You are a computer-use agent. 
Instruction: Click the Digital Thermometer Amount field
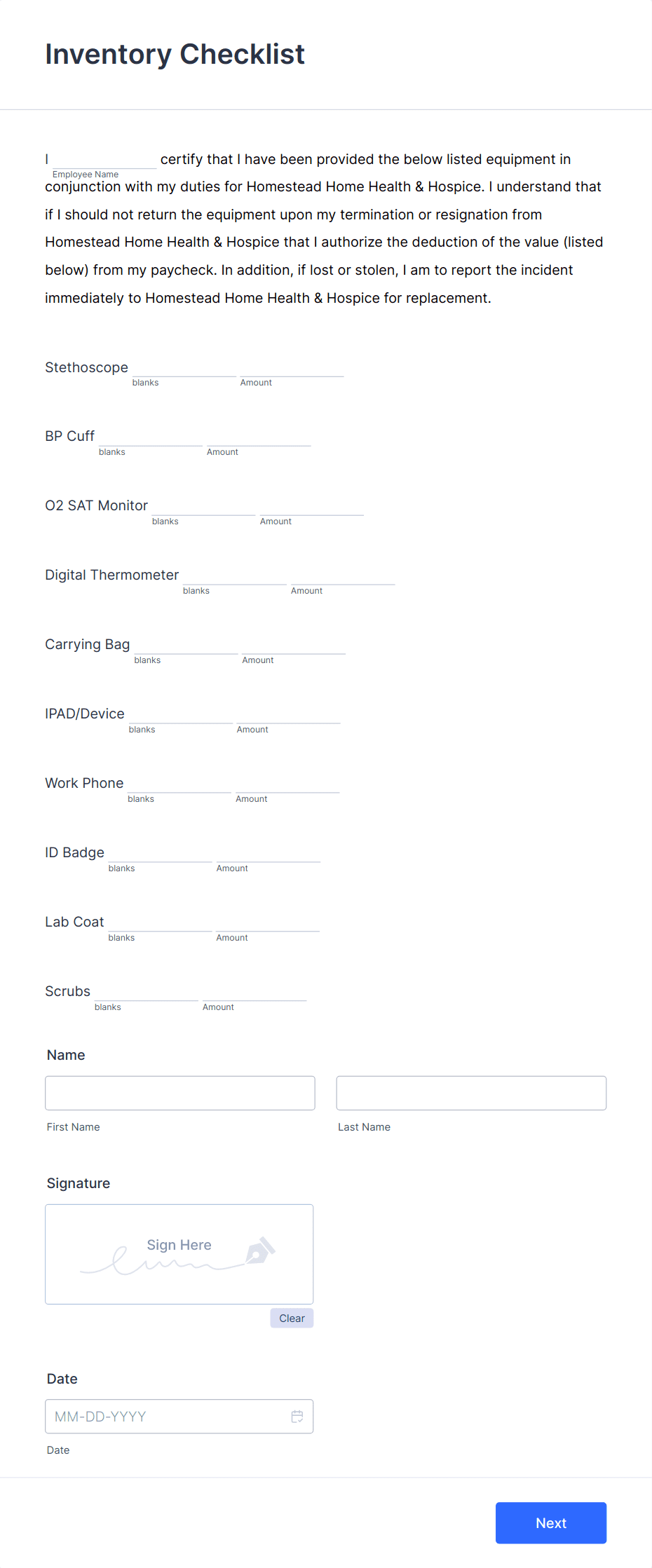pyautogui.click(x=342, y=580)
